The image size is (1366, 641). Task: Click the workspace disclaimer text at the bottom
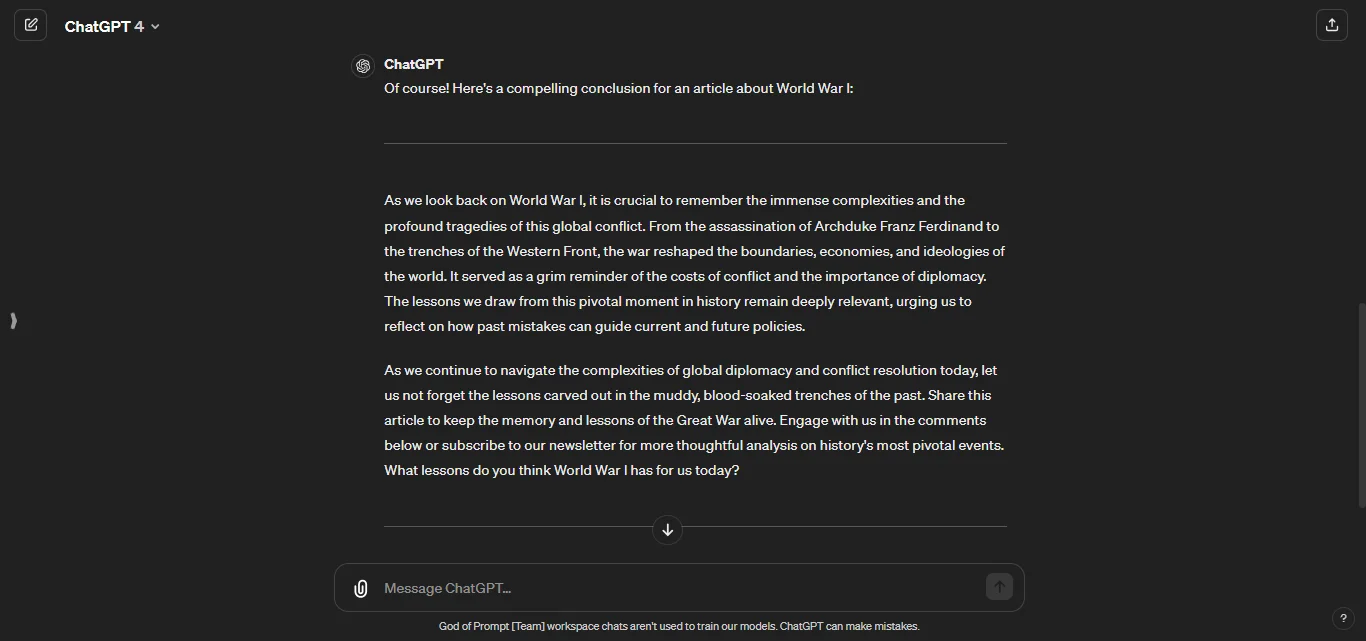pyautogui.click(x=679, y=626)
